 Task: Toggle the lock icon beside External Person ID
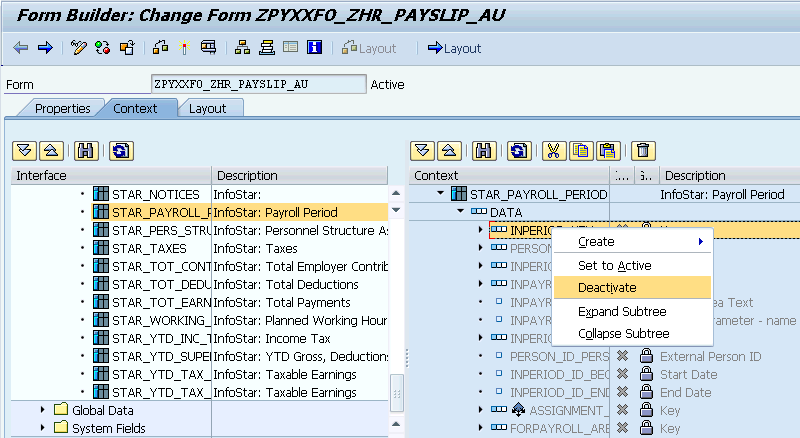pyautogui.click(x=646, y=356)
